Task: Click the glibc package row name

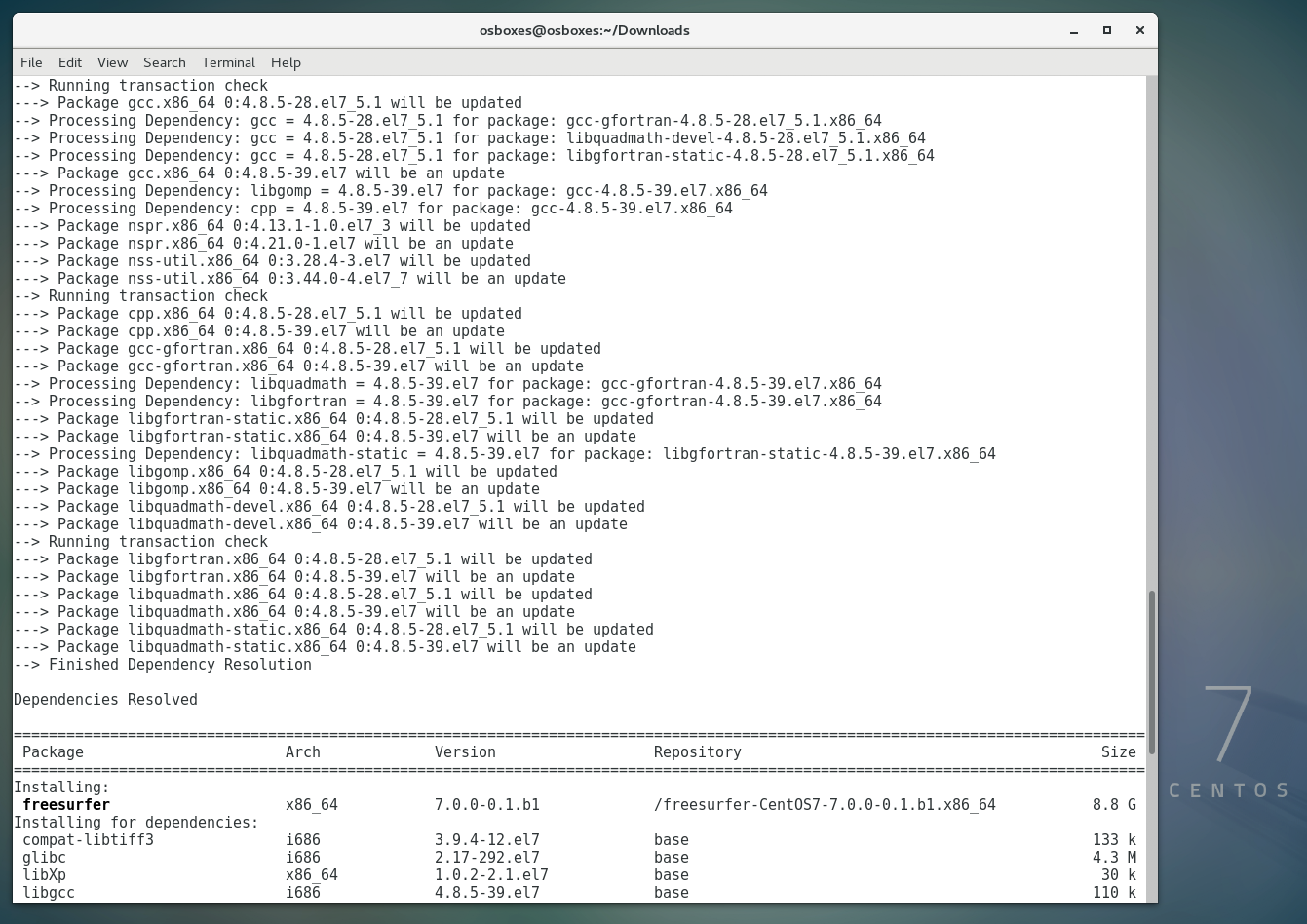Action: pos(44,858)
